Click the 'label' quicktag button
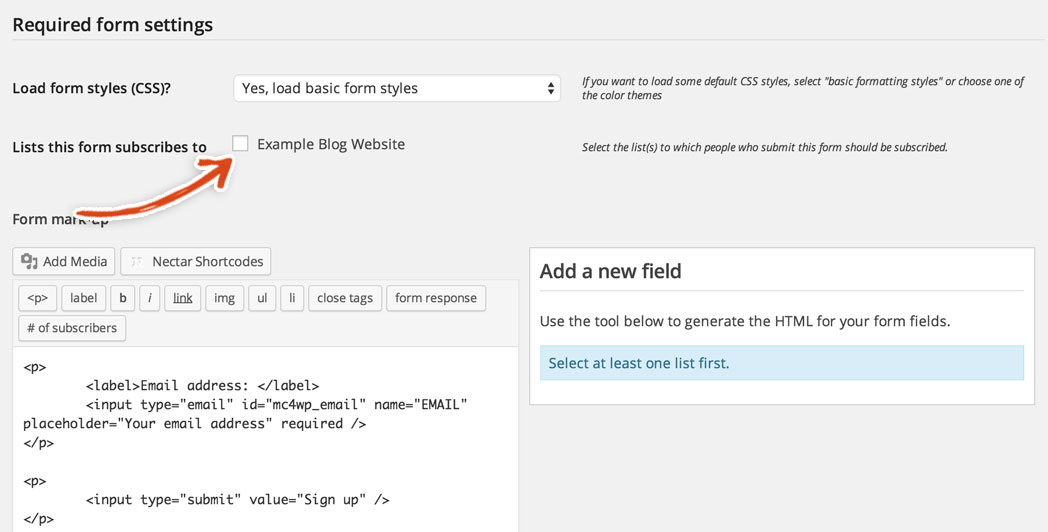Image resolution: width=1048 pixels, height=532 pixels. [x=83, y=298]
